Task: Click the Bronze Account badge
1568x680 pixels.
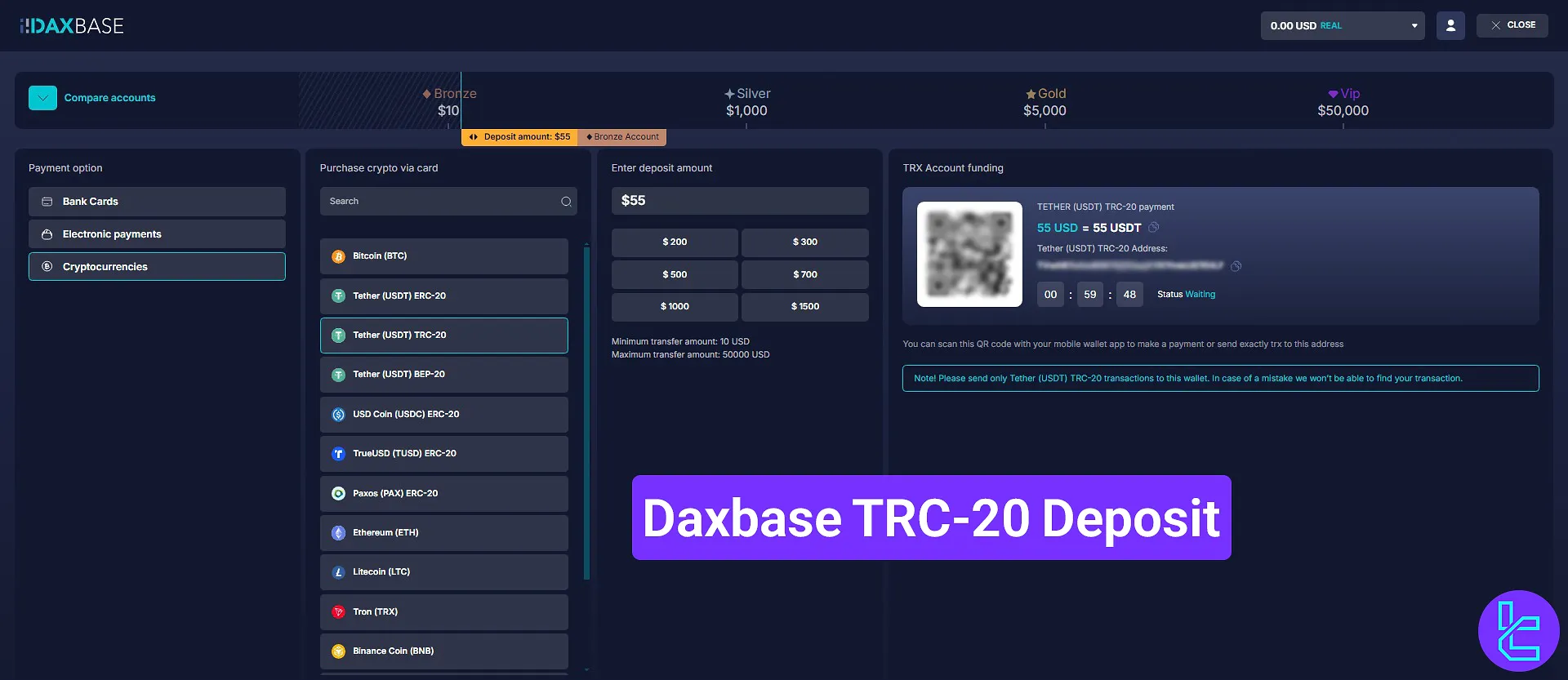Action: point(622,137)
